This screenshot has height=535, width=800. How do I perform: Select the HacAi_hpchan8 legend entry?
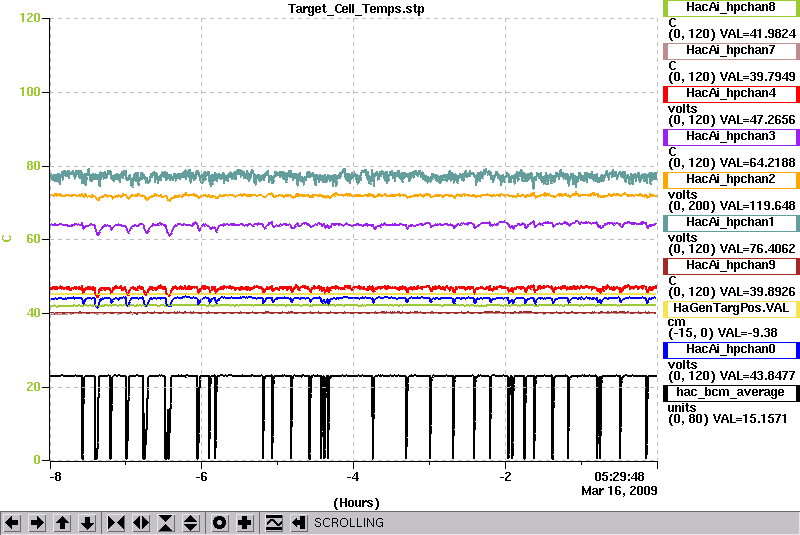click(x=731, y=8)
